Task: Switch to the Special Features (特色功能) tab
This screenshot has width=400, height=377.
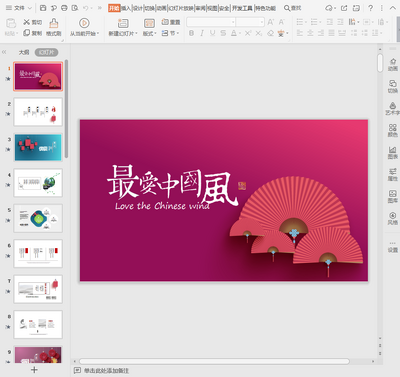Action: point(265,8)
